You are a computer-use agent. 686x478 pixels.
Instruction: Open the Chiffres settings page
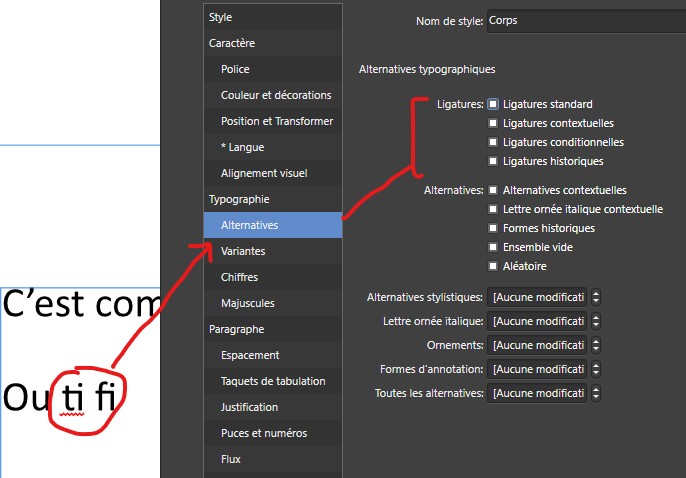click(273, 277)
